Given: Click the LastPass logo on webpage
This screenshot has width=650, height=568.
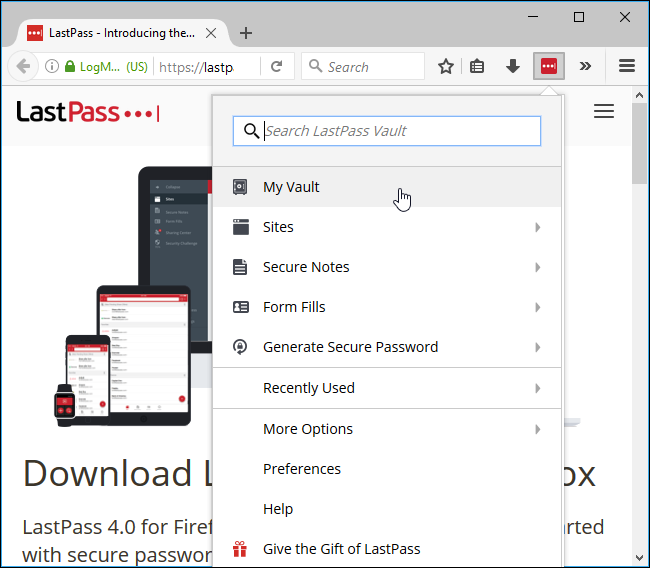Looking at the screenshot, I should pos(88,112).
